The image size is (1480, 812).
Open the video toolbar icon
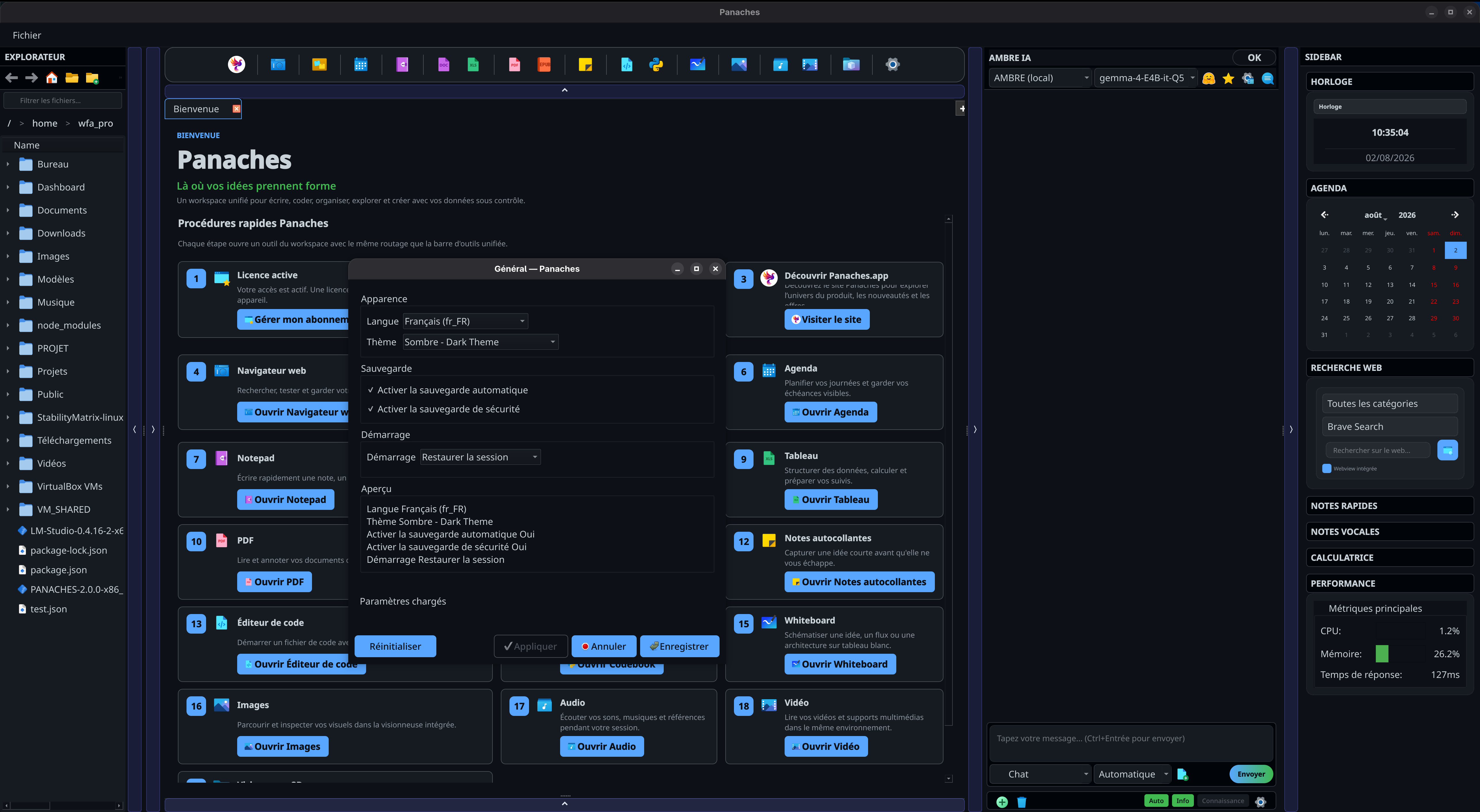point(810,64)
